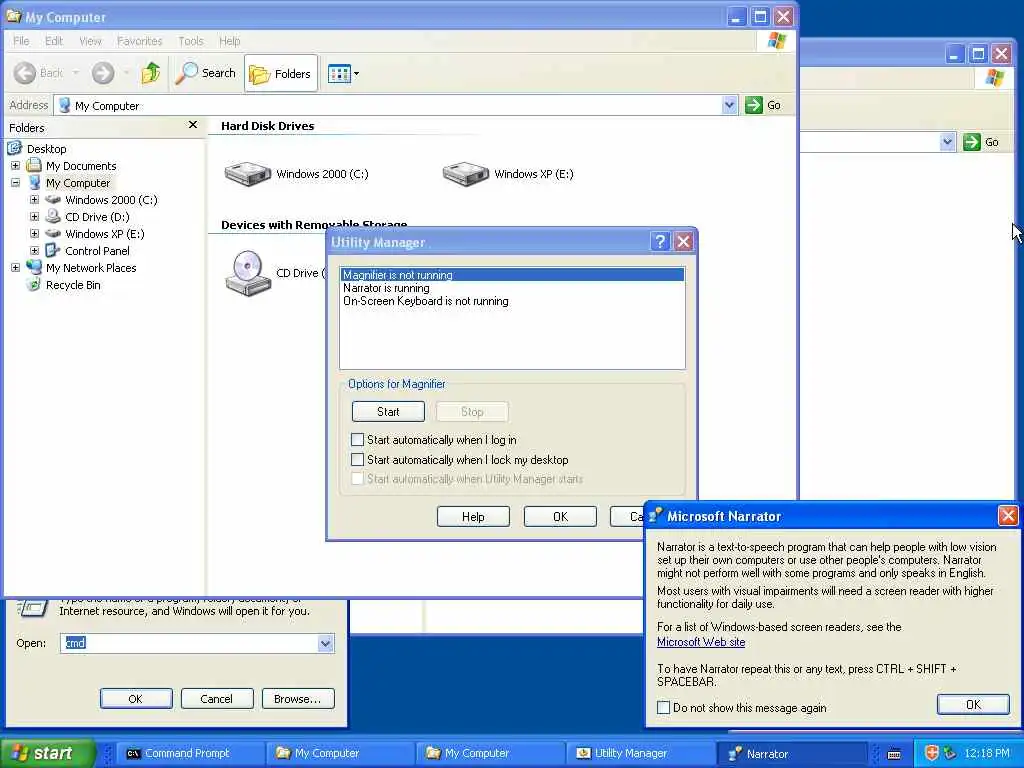The width and height of the screenshot is (1024, 768).
Task: Go up one folder level icon
Action: 151,73
